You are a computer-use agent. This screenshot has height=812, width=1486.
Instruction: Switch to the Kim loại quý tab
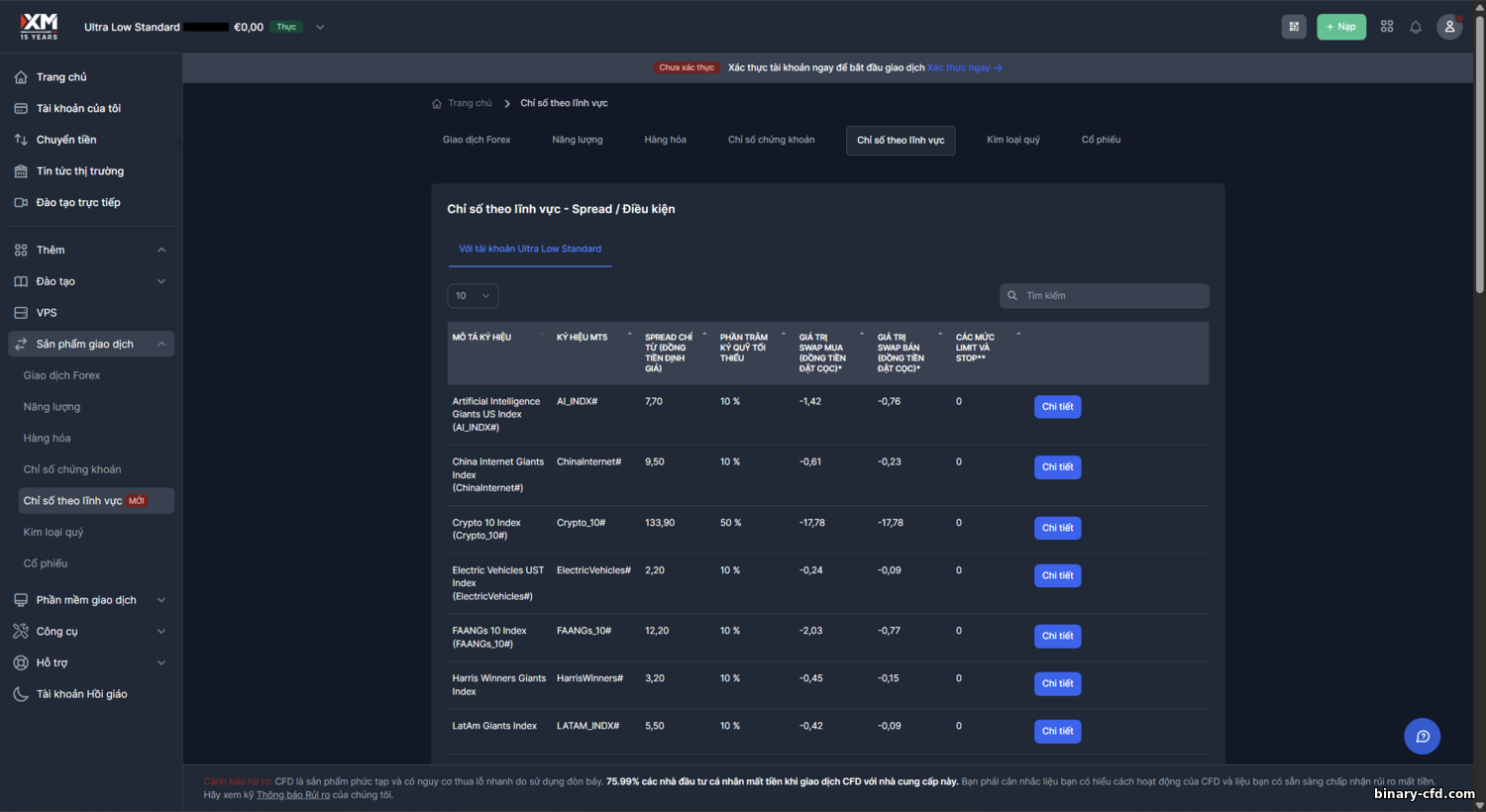tap(1012, 140)
